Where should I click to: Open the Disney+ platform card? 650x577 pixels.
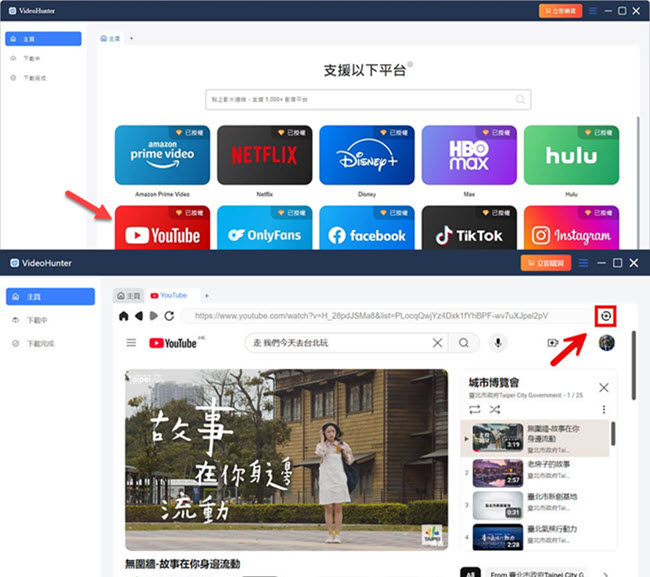point(367,155)
